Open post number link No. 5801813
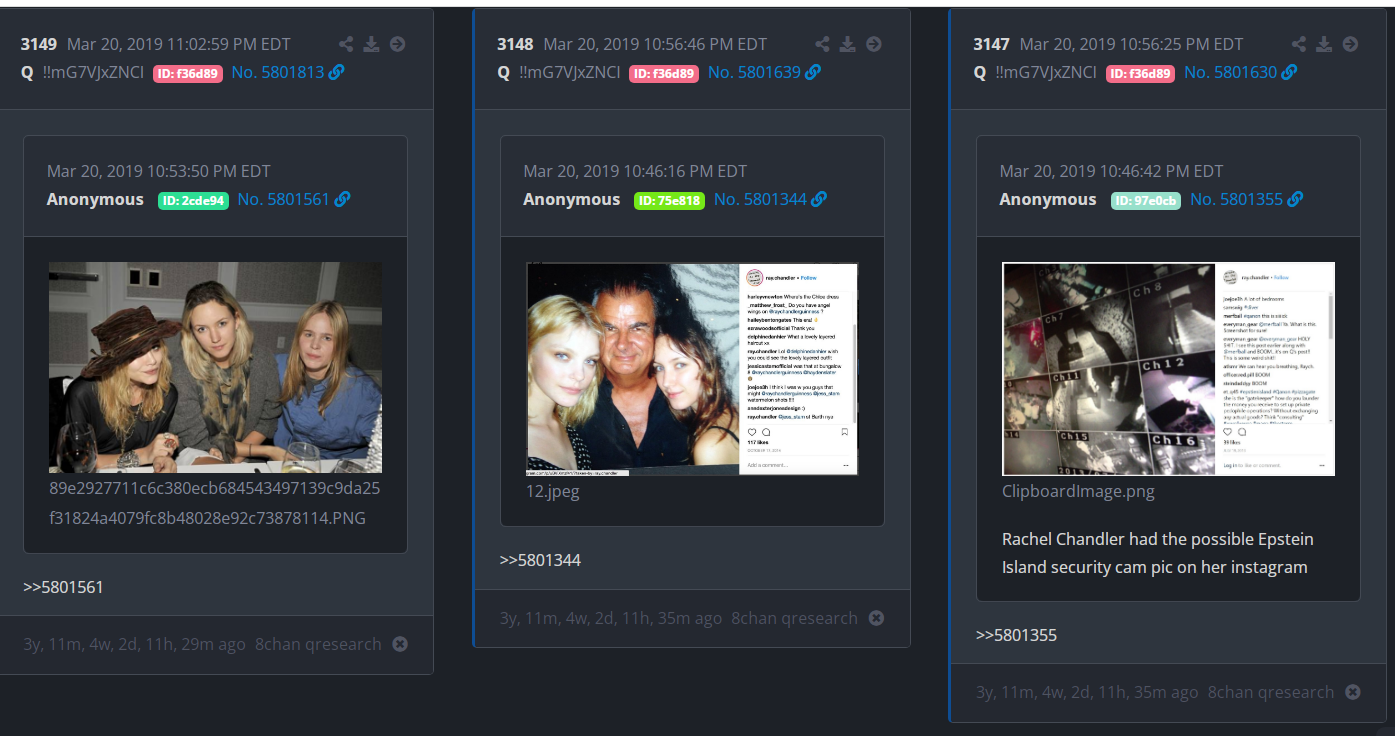This screenshot has width=1395, height=736. click(x=278, y=72)
